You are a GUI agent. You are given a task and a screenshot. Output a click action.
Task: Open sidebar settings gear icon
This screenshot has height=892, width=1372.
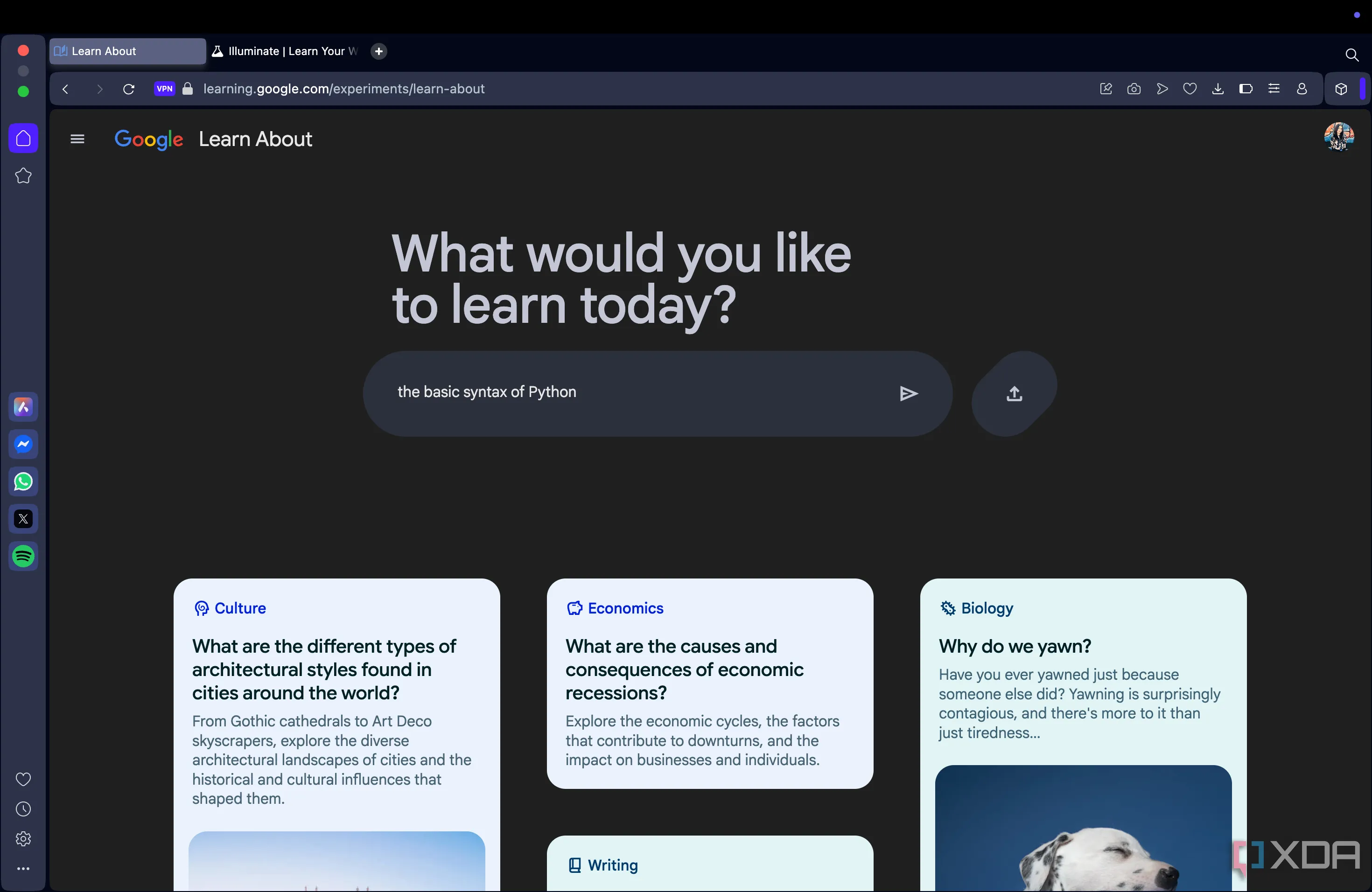pyautogui.click(x=24, y=839)
